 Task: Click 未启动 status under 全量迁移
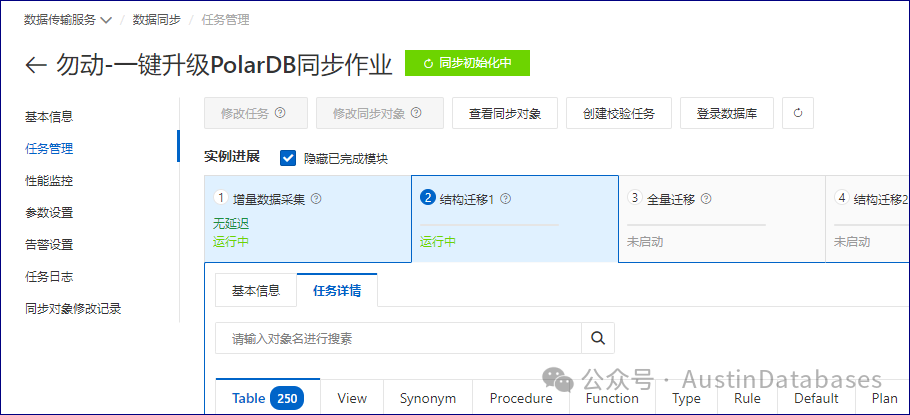coord(645,241)
